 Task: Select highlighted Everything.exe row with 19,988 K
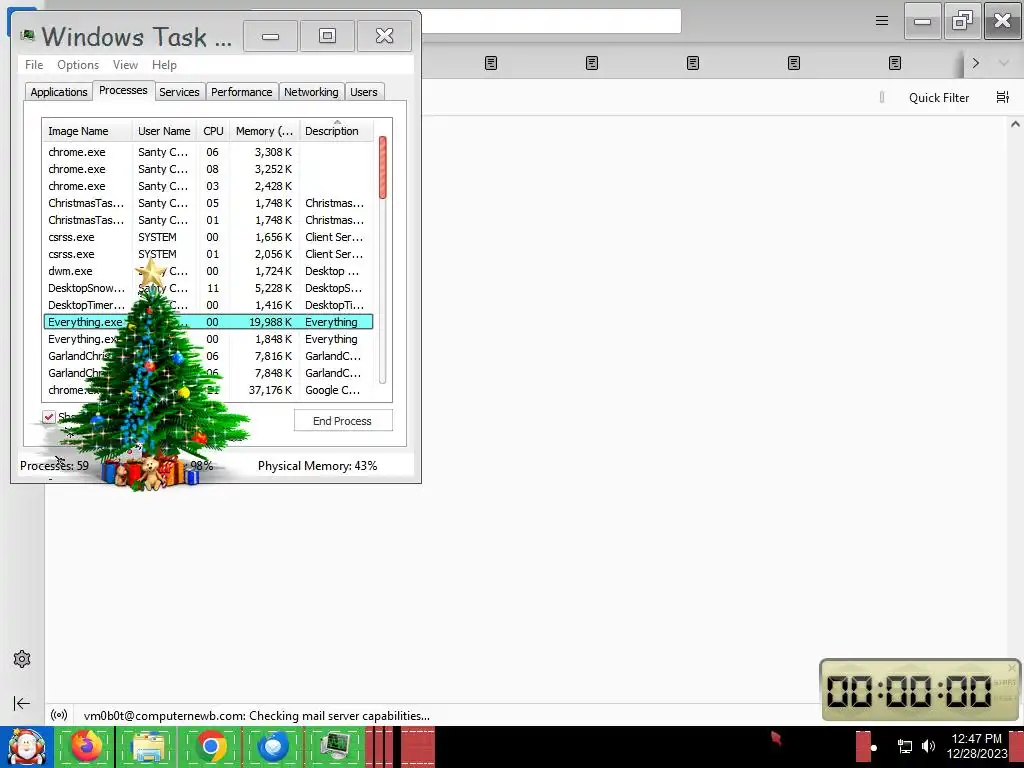(208, 321)
